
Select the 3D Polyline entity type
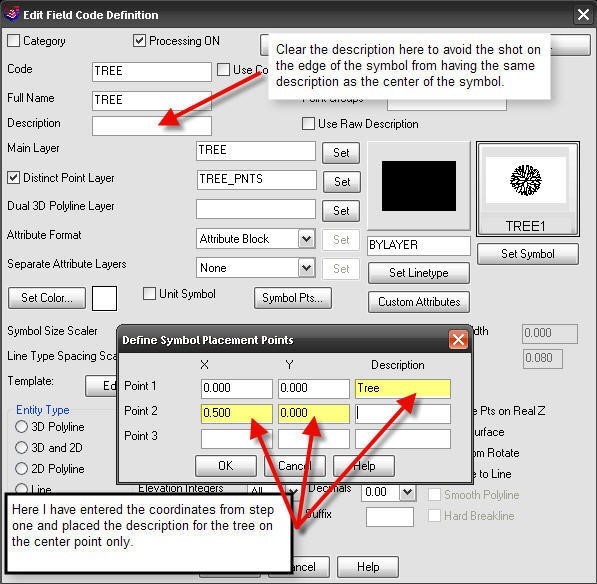(x=21, y=426)
